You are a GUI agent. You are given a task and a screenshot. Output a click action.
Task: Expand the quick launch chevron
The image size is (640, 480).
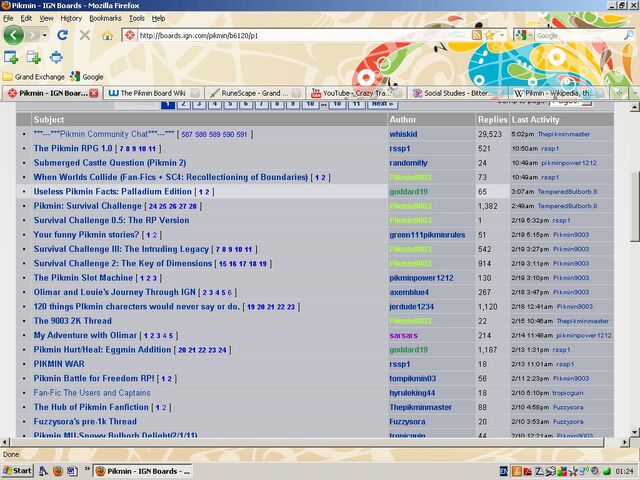pos(87,469)
